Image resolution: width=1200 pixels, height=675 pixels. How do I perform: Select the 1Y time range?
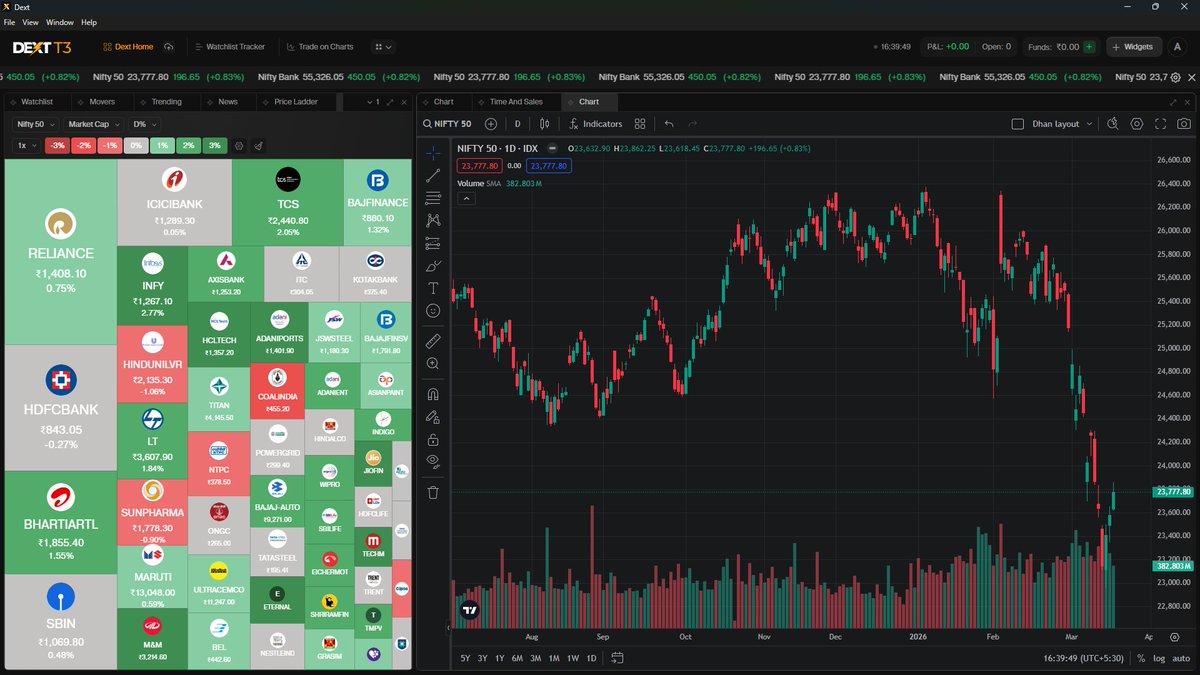coord(499,658)
